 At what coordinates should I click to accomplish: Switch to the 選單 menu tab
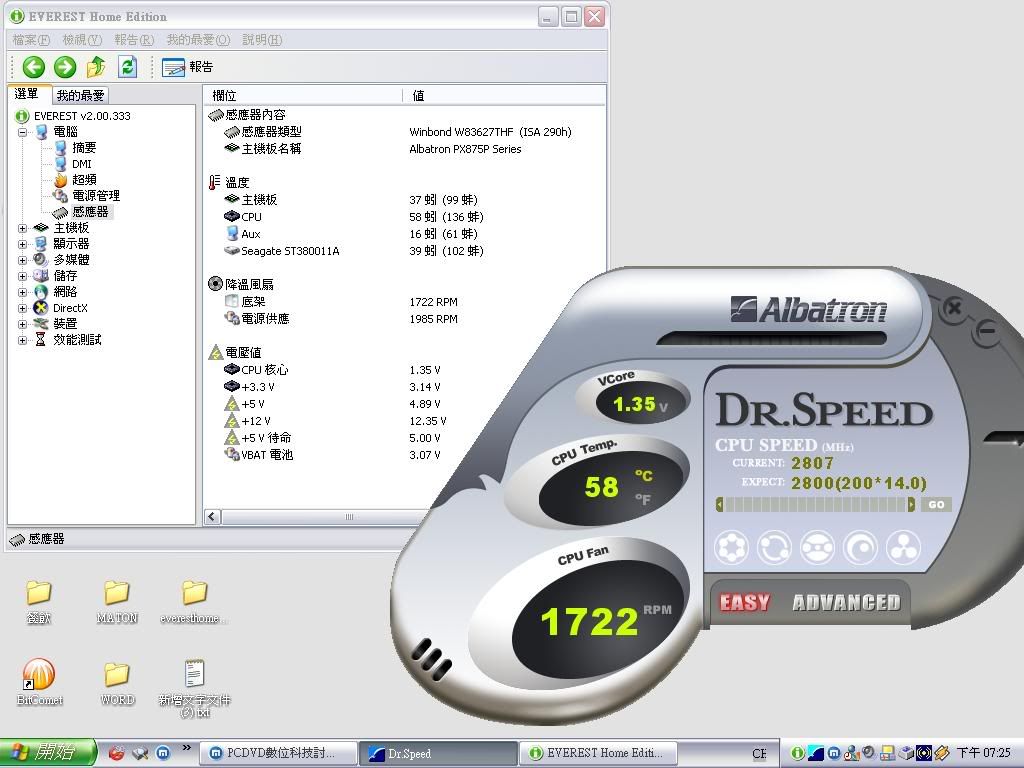coord(27,94)
